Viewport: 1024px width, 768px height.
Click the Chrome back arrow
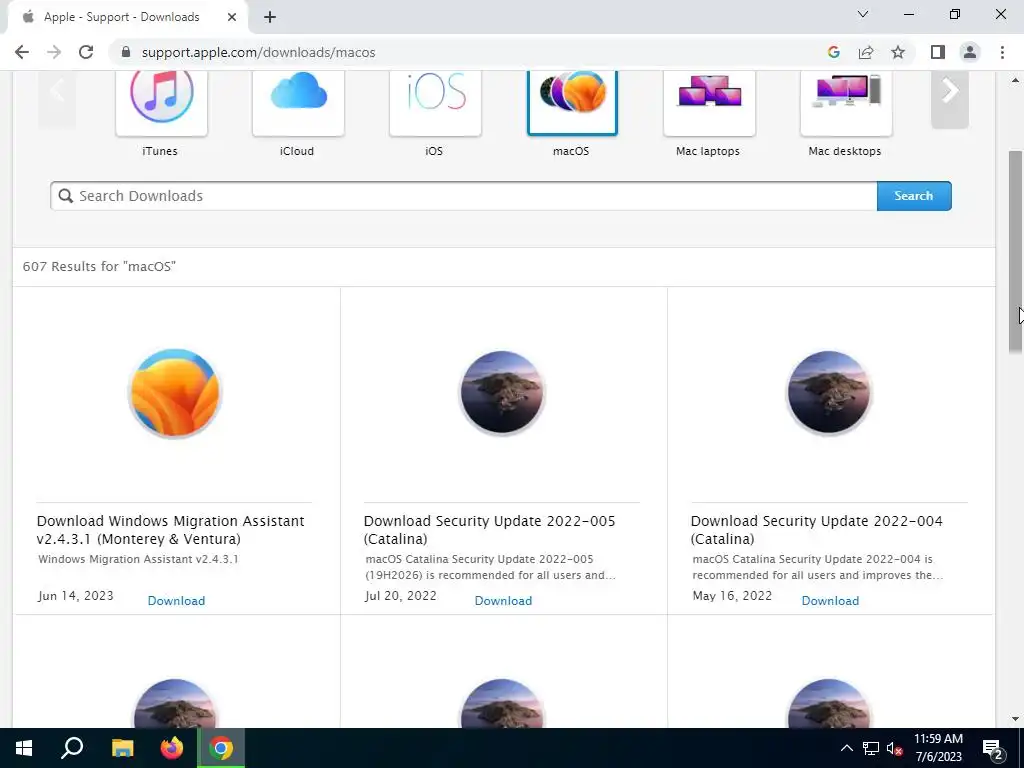(x=22, y=52)
